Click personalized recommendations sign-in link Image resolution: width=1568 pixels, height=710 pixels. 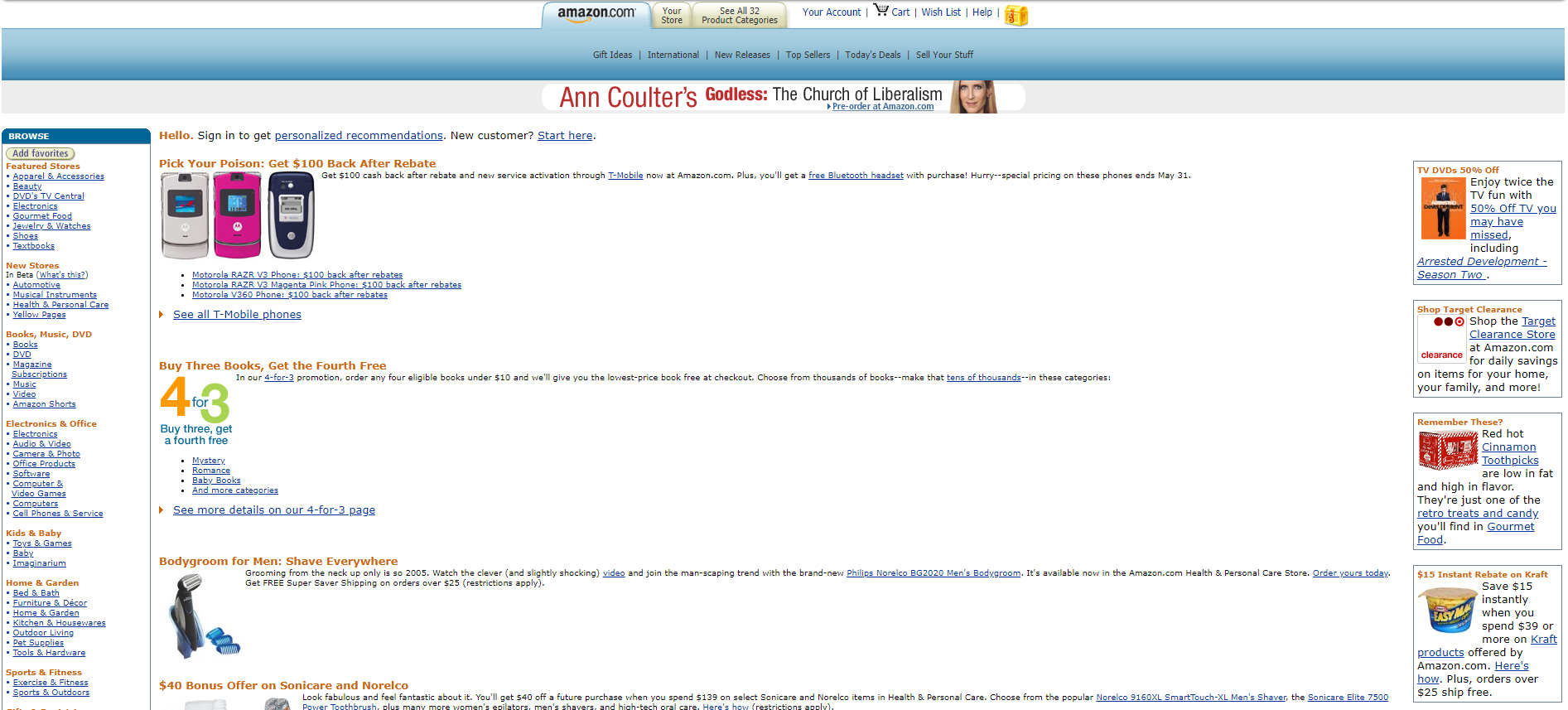tap(359, 136)
